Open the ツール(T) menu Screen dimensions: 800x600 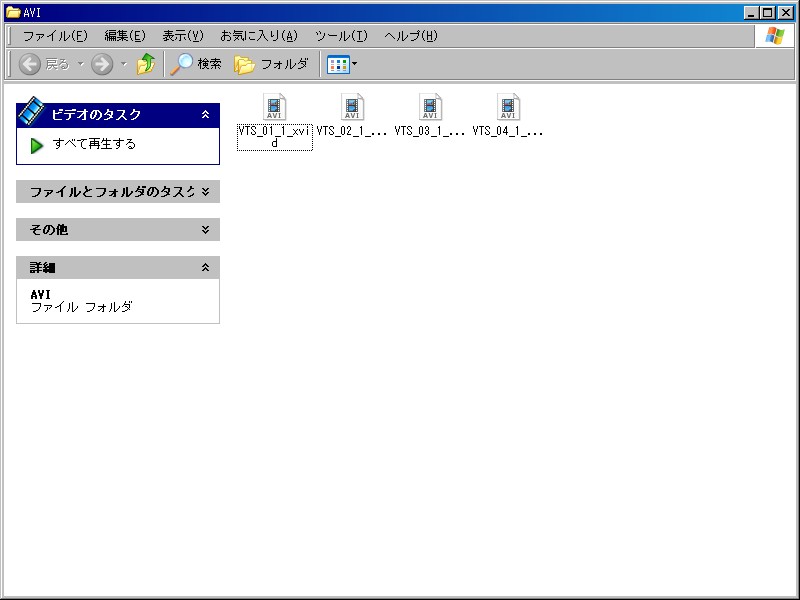(341, 36)
